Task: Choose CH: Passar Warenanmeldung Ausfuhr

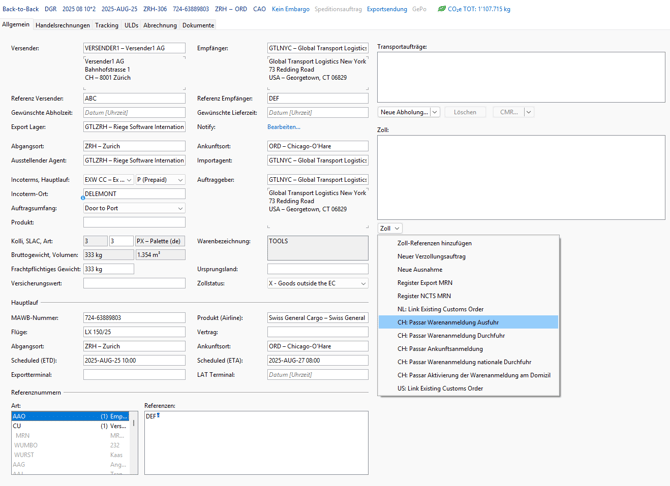Action: pos(468,322)
